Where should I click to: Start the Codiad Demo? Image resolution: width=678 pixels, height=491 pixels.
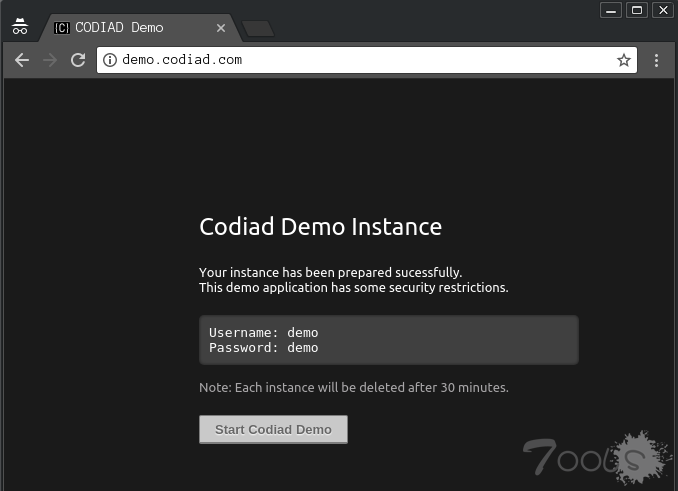(x=273, y=429)
